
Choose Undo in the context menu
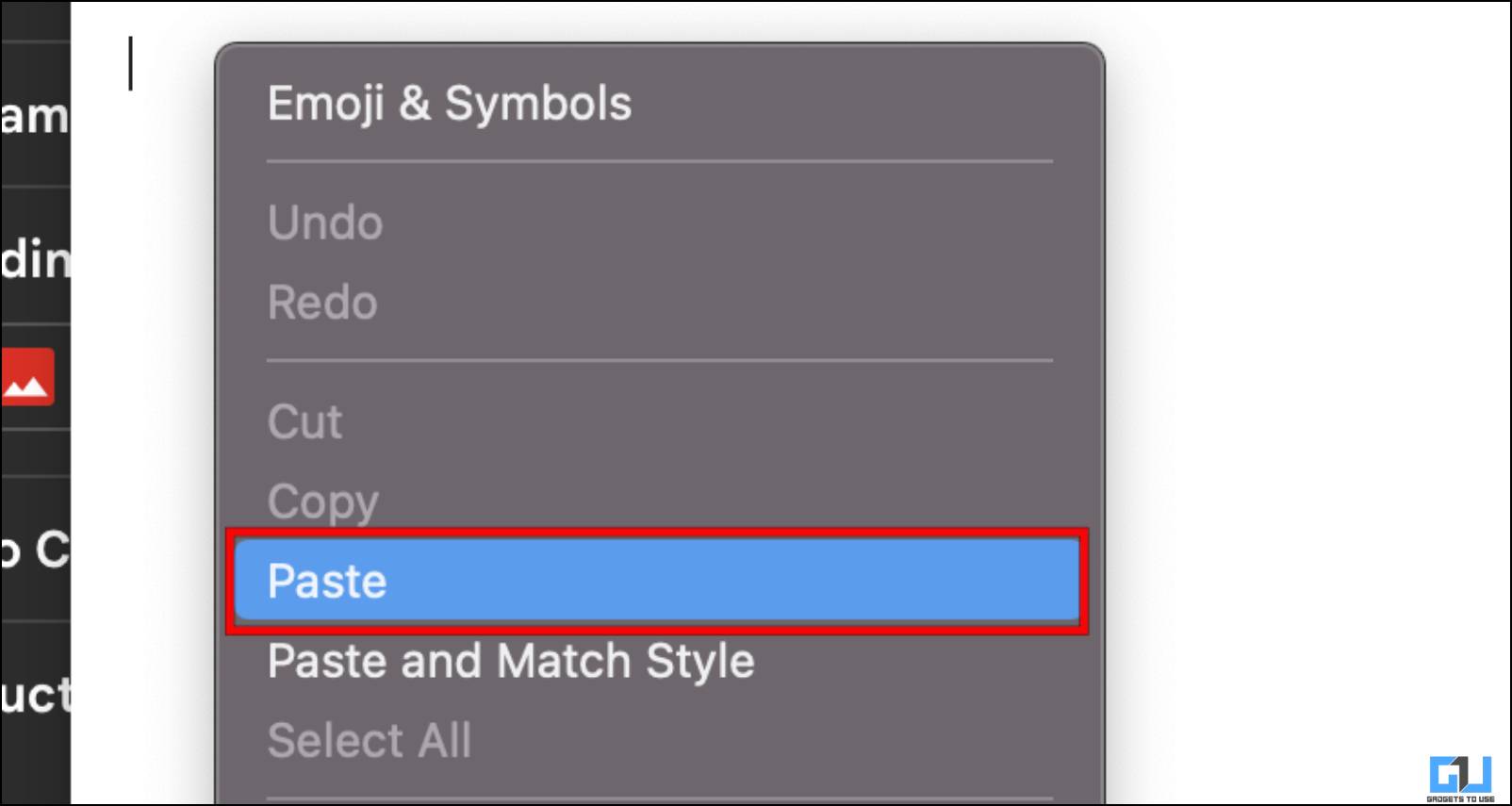325,223
